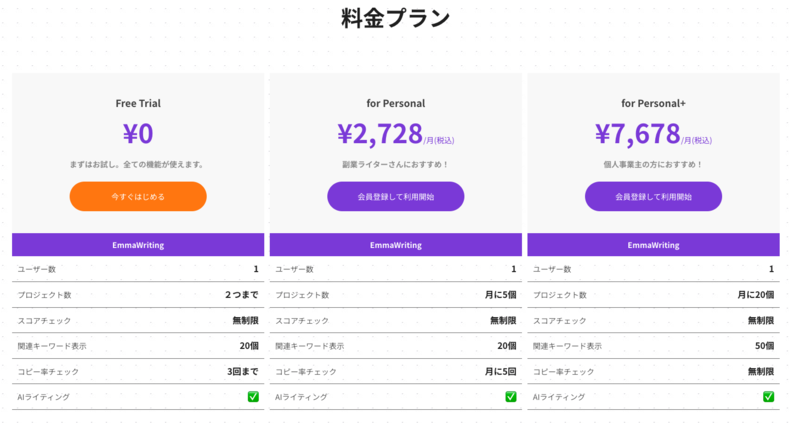This screenshot has height=423, width=789.
Task: Click 会員登録して利用開始 under for Personal
Action: click(395, 197)
